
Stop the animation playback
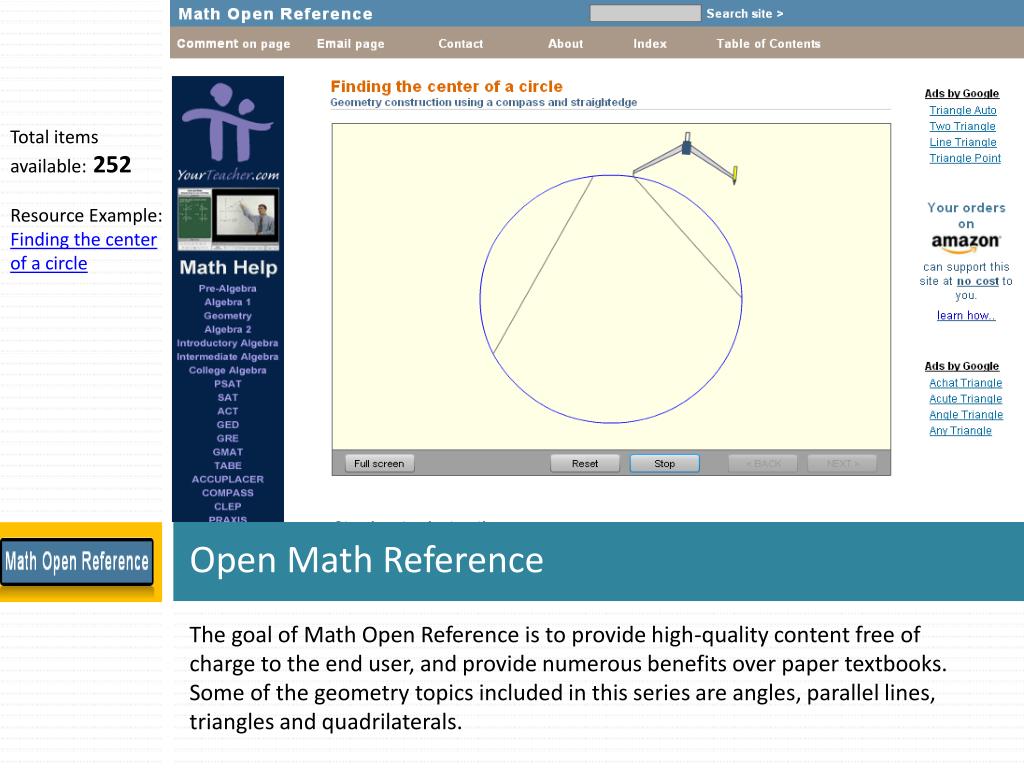coord(664,463)
